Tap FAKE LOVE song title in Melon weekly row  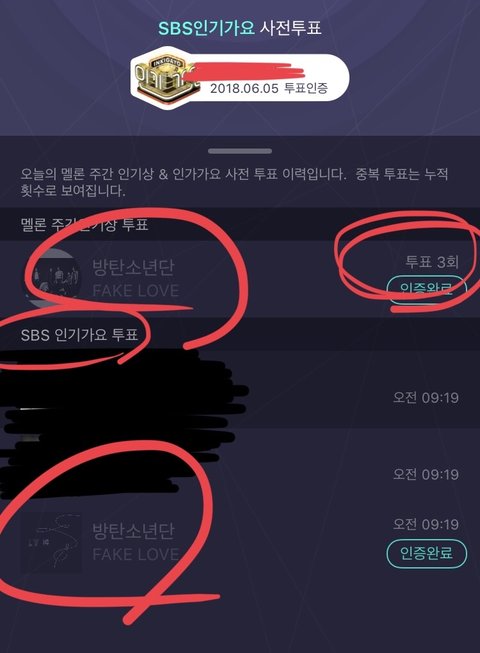(136, 290)
